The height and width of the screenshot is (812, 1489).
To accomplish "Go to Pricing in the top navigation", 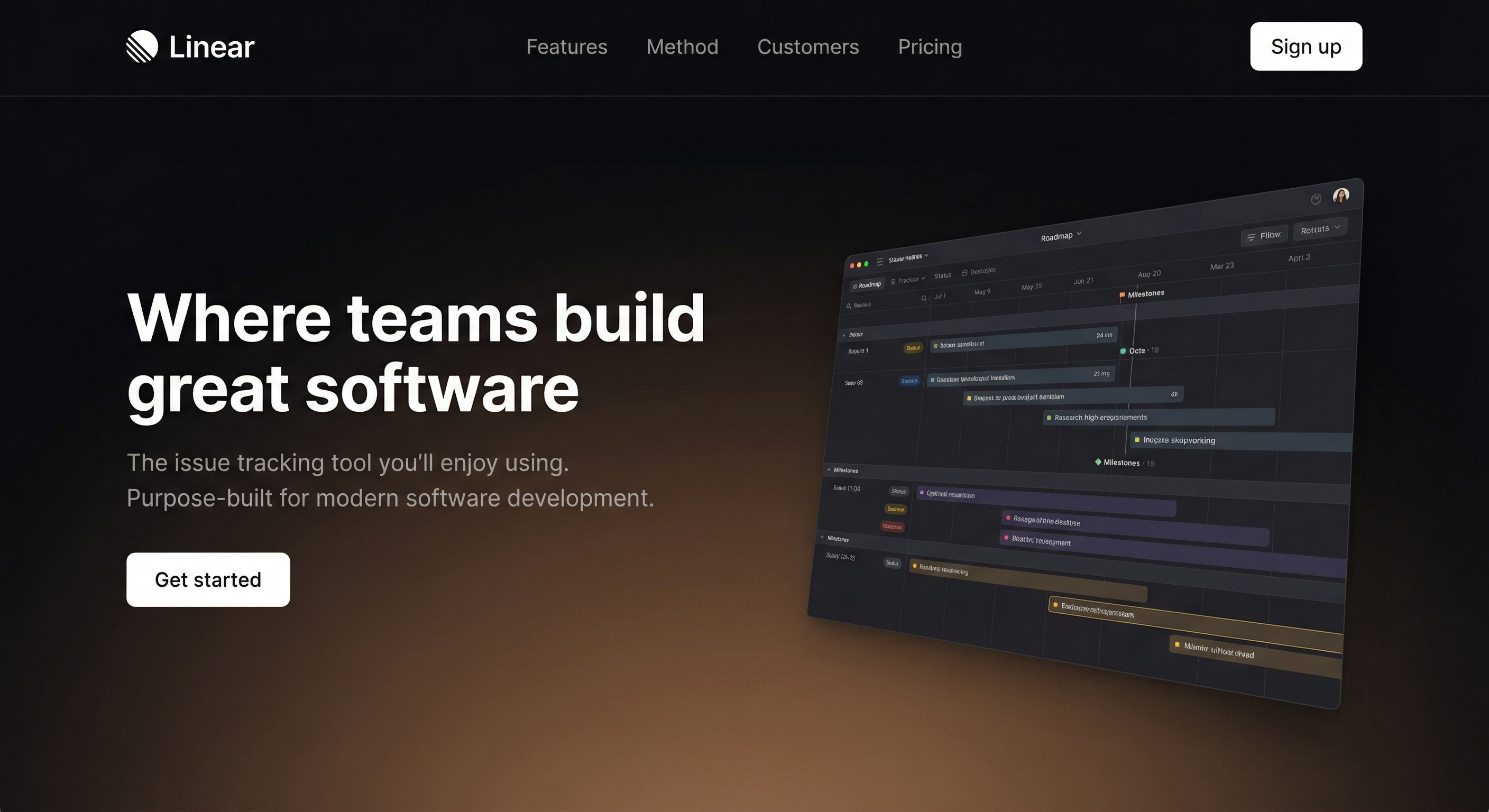I will pos(930,47).
